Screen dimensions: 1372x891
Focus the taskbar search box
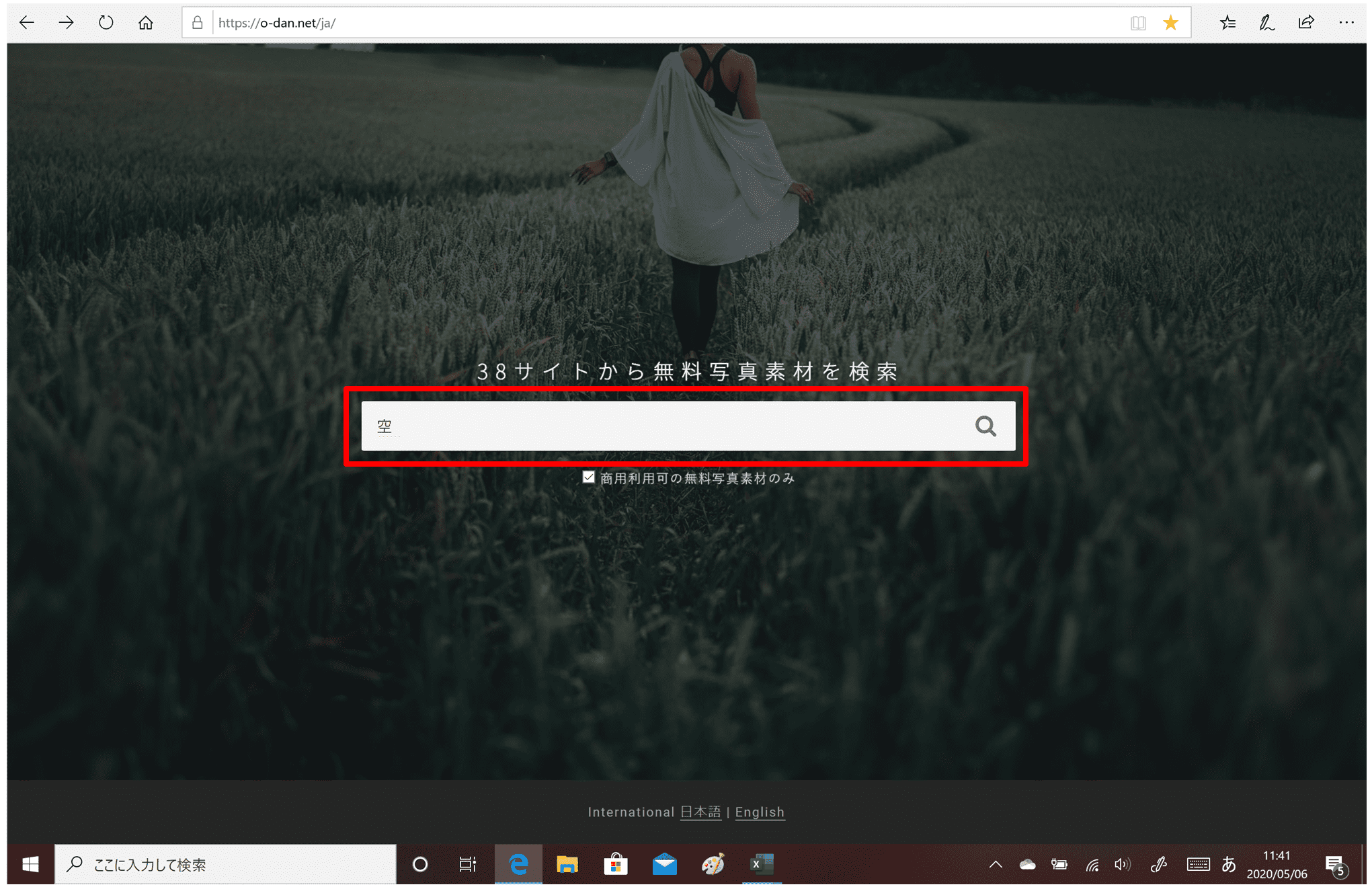tap(225, 864)
